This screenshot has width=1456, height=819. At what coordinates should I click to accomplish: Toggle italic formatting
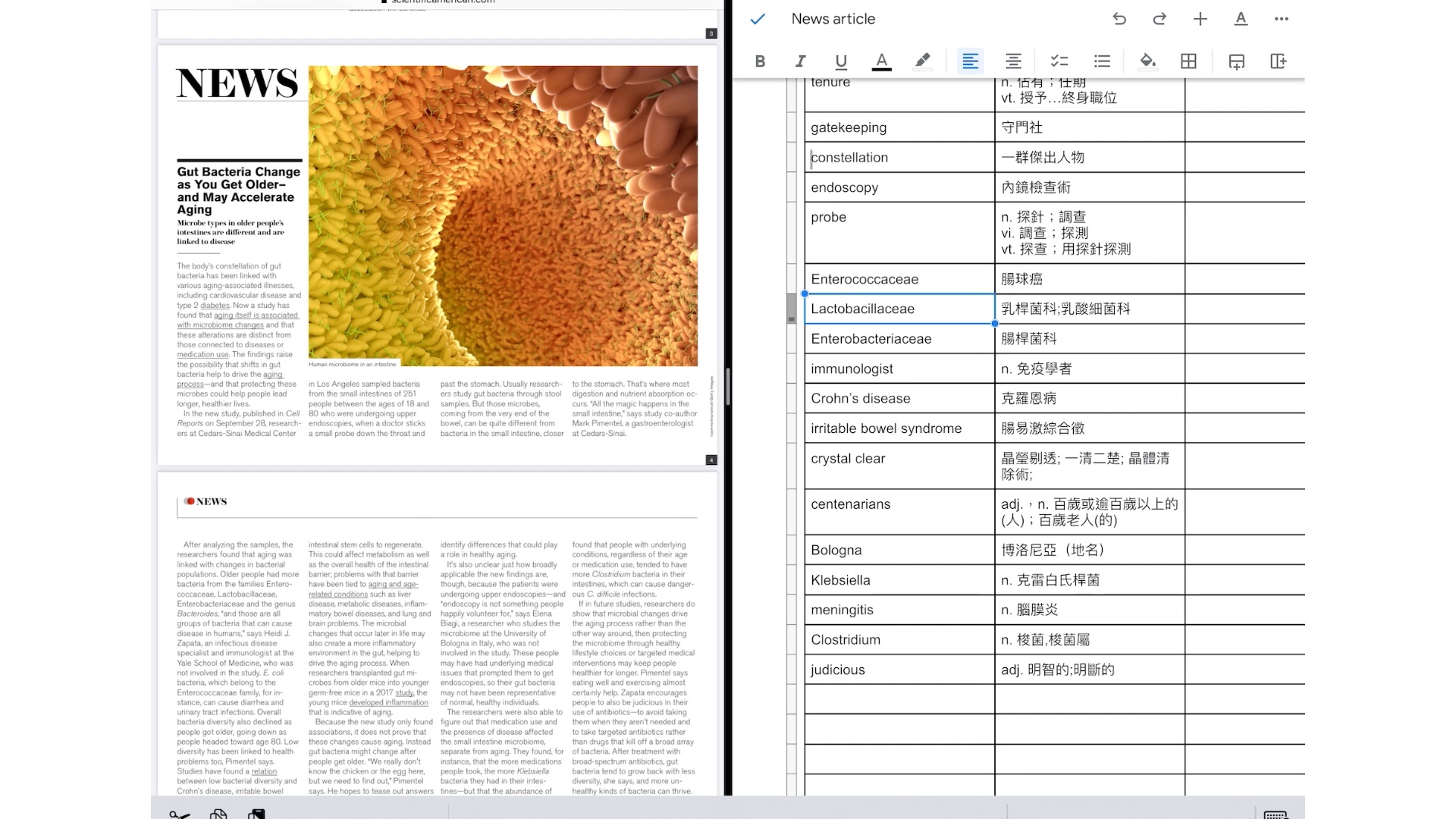pyautogui.click(x=800, y=61)
